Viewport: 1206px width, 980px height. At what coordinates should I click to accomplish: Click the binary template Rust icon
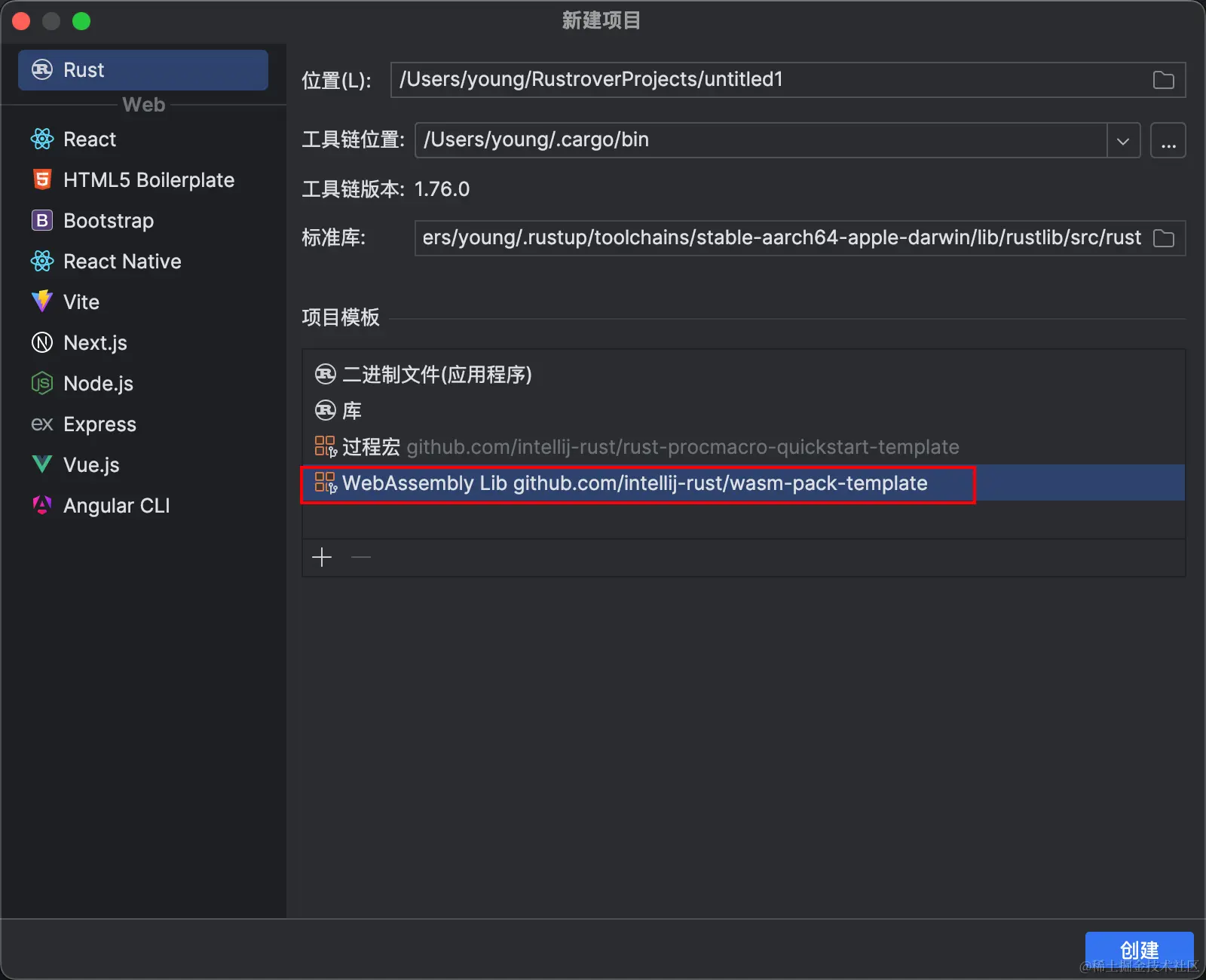coord(326,374)
